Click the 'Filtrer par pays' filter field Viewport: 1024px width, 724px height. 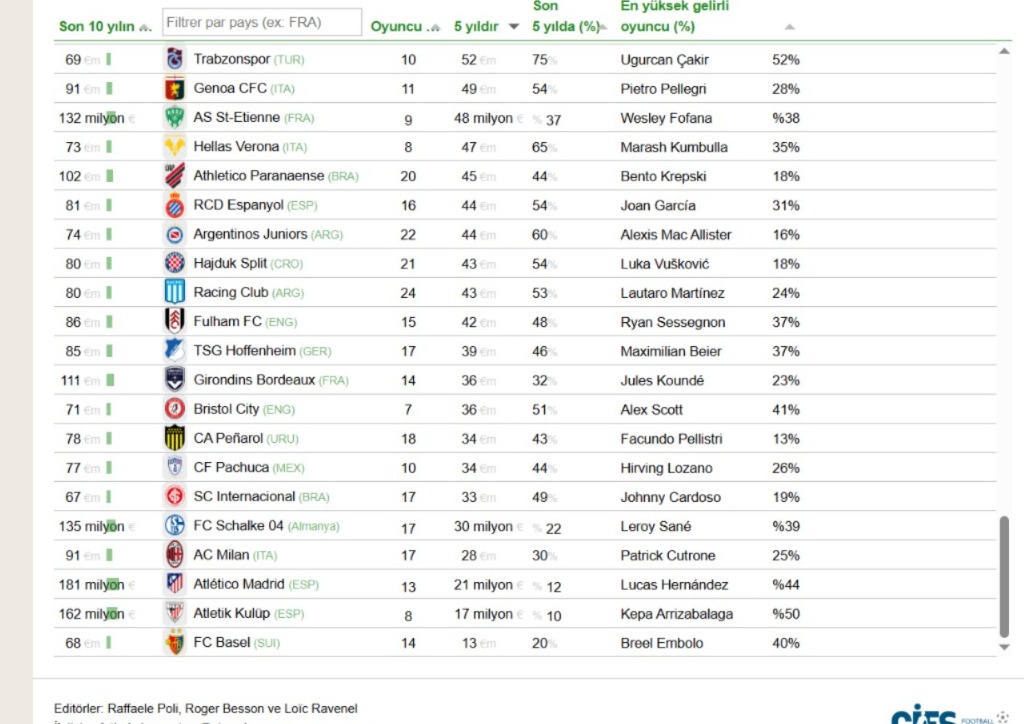[x=261, y=22]
